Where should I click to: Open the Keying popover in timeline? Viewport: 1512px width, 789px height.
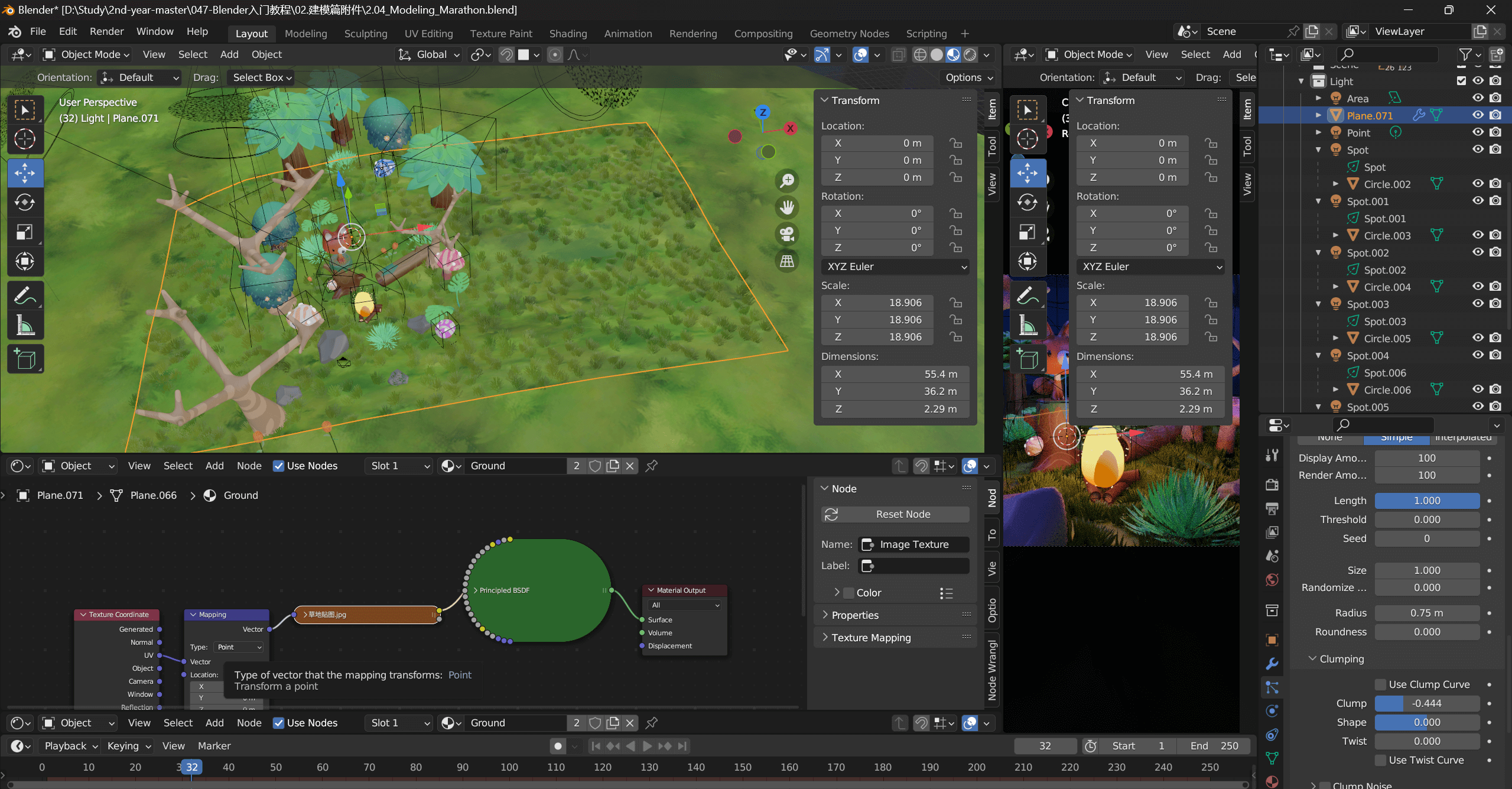point(128,746)
